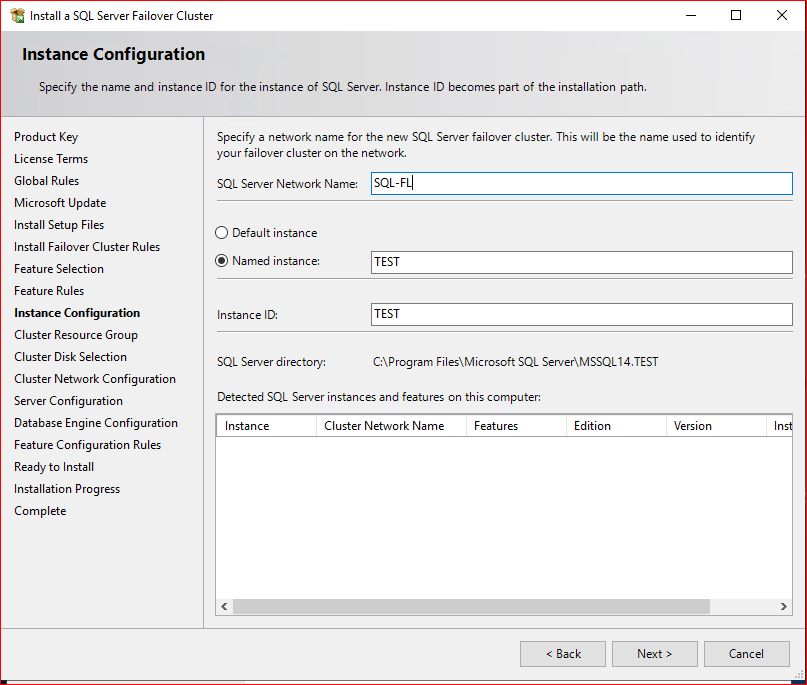The height and width of the screenshot is (685, 807).
Task: Click the SQL Server directory path text
Action: [x=515, y=362]
